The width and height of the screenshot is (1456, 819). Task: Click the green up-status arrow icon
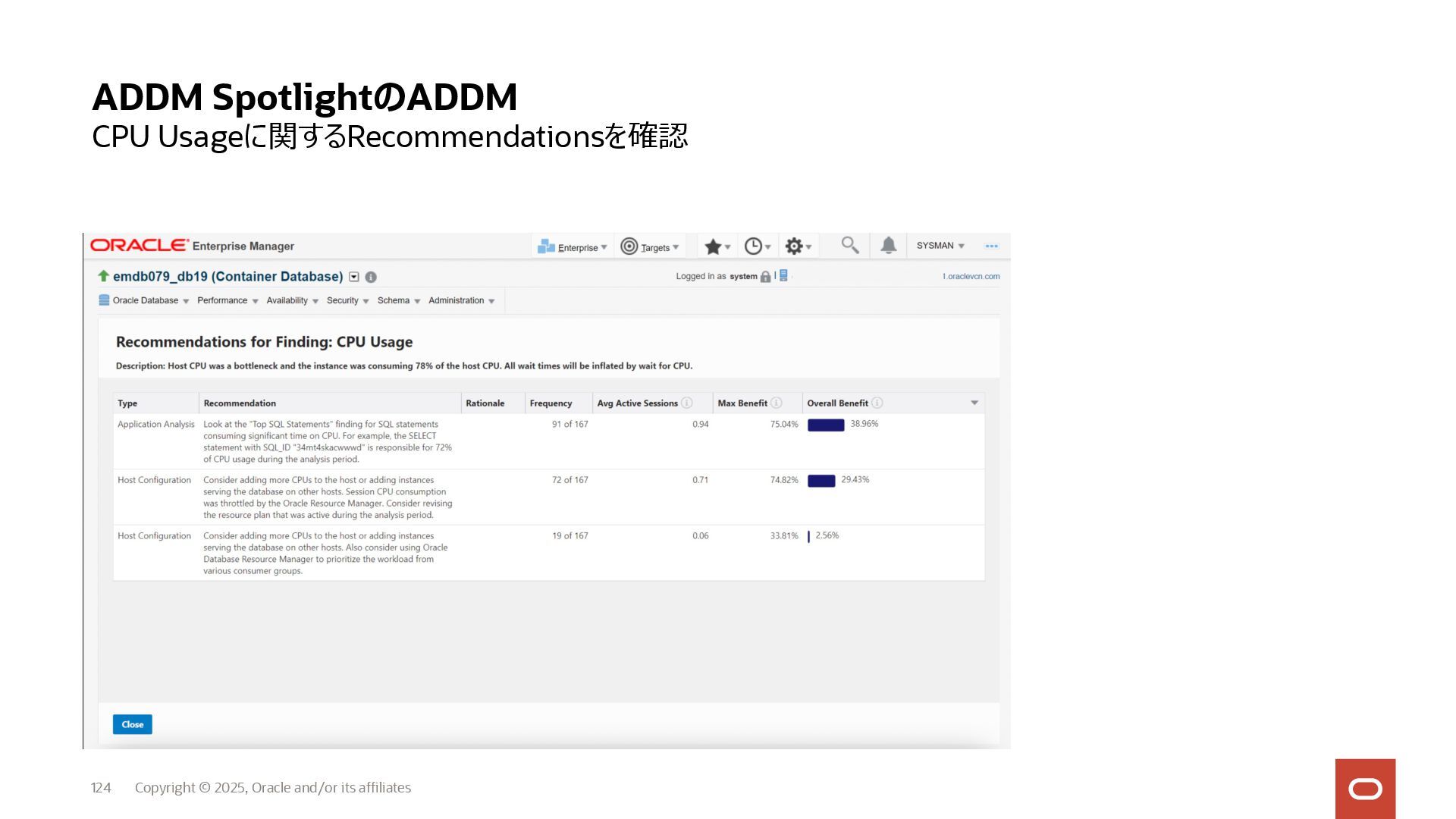click(104, 276)
